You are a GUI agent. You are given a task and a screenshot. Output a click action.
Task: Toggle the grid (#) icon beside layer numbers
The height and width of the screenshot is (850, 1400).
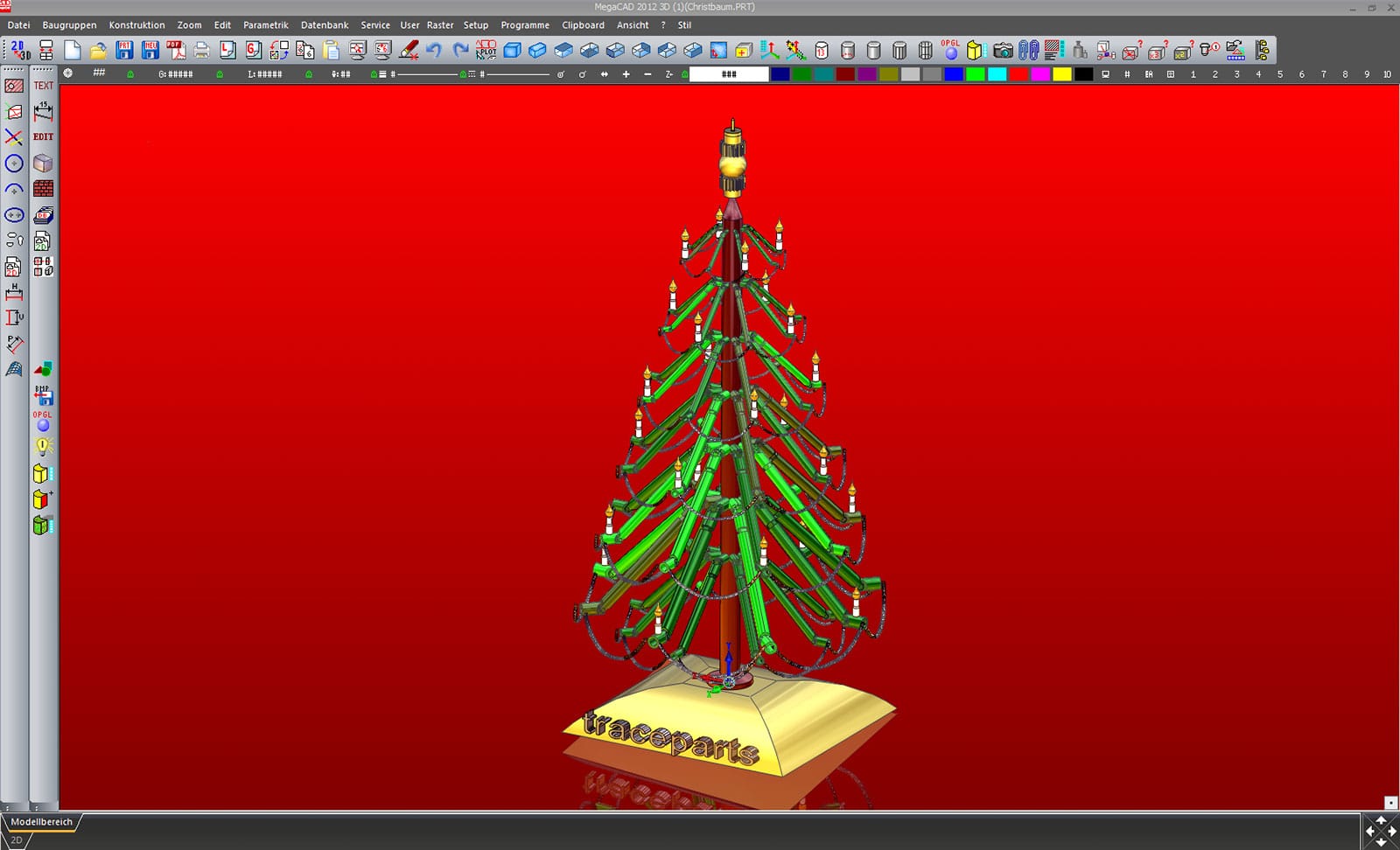pos(1127,74)
